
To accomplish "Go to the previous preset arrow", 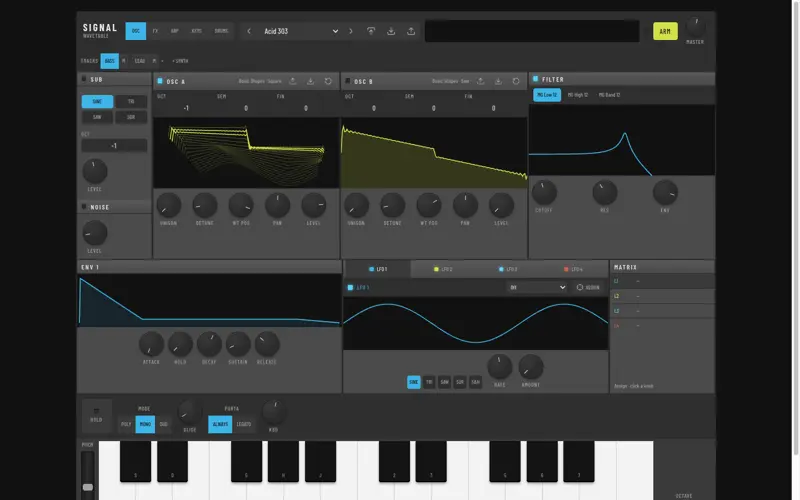I will tap(249, 31).
